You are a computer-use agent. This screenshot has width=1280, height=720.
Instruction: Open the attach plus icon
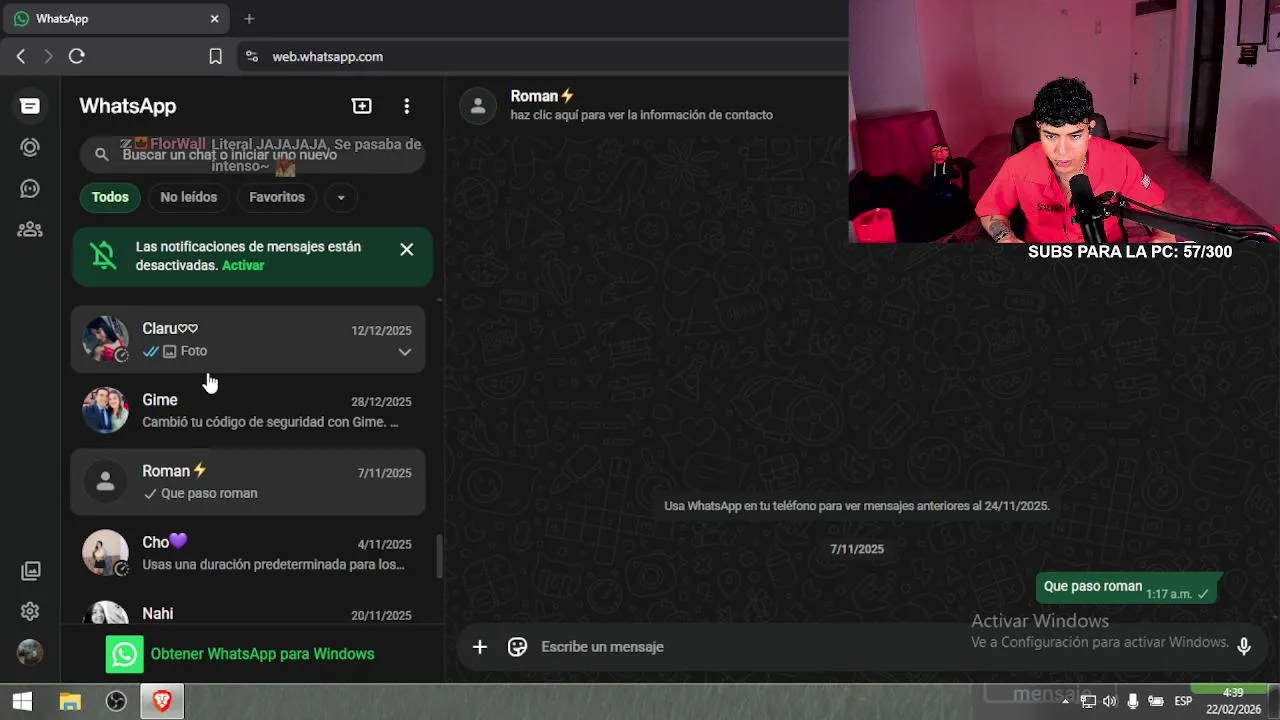pyautogui.click(x=480, y=647)
